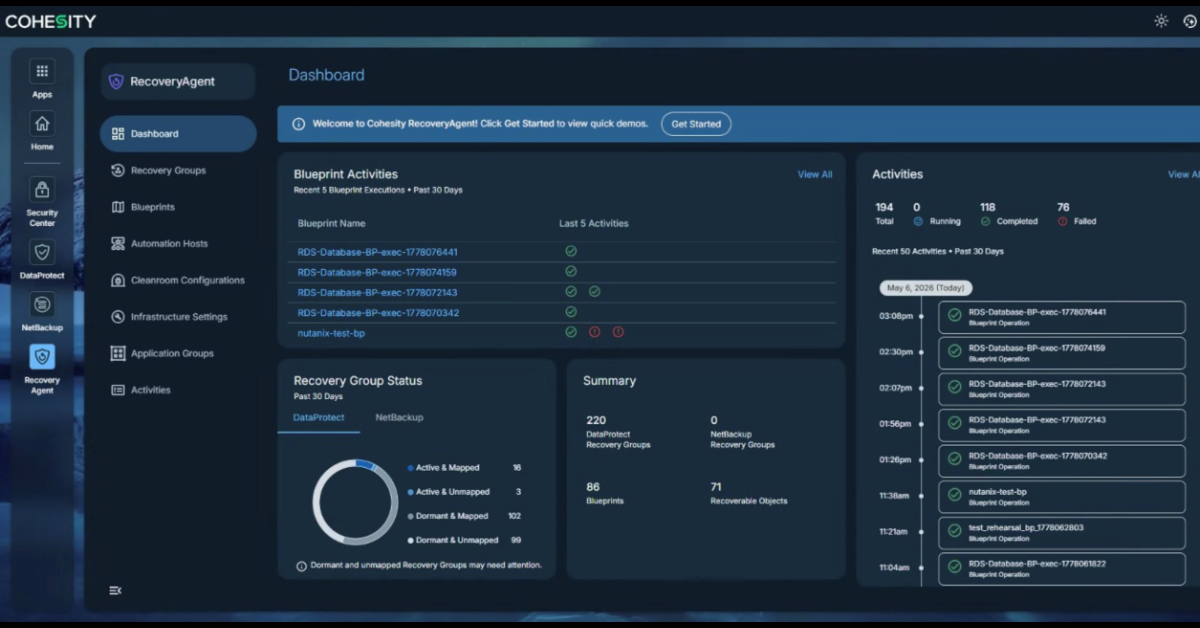
Task: Open RDS-Database-BP-exec-1778074159 blueprint link
Action: point(377,272)
